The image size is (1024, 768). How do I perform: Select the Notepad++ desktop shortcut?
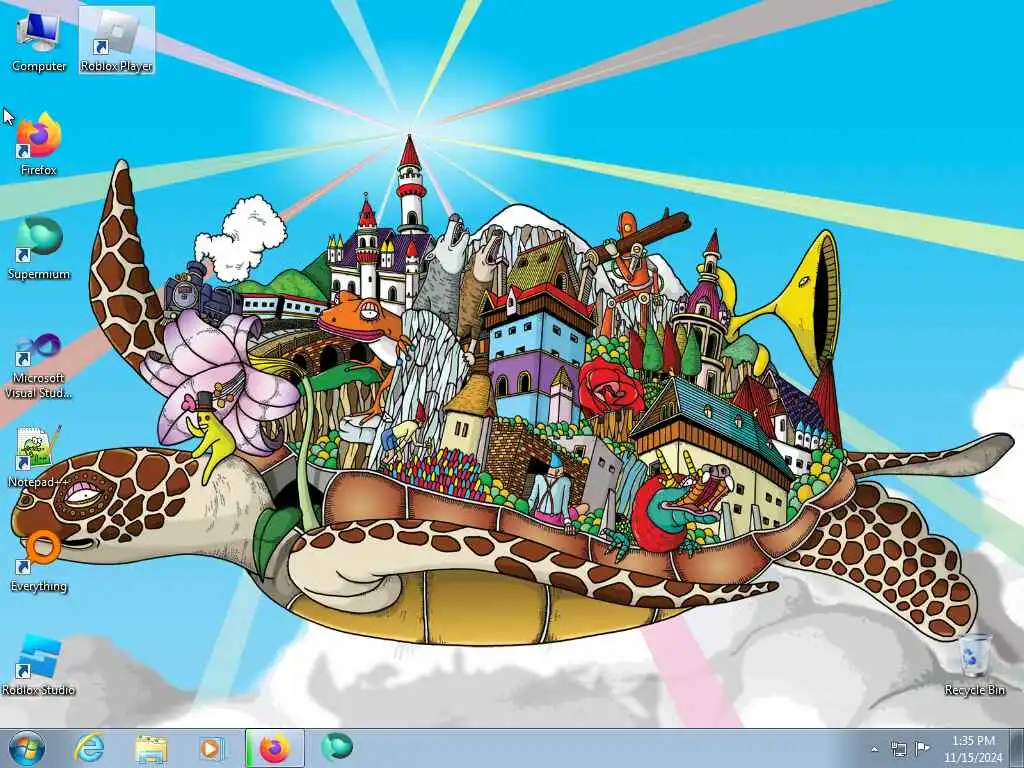[x=39, y=456]
